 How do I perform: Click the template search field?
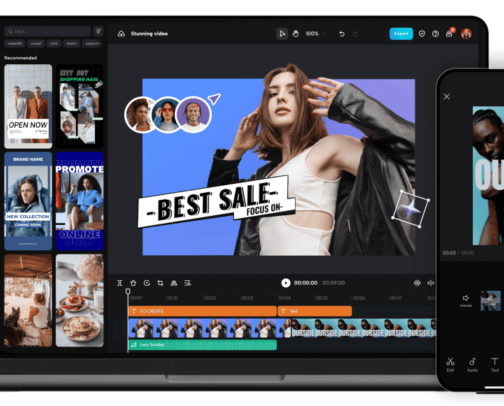[48, 31]
